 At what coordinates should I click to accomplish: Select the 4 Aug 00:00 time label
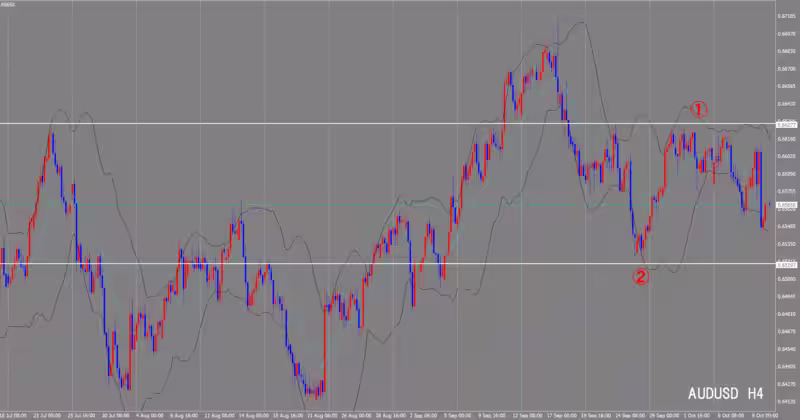pyautogui.click(x=149, y=414)
